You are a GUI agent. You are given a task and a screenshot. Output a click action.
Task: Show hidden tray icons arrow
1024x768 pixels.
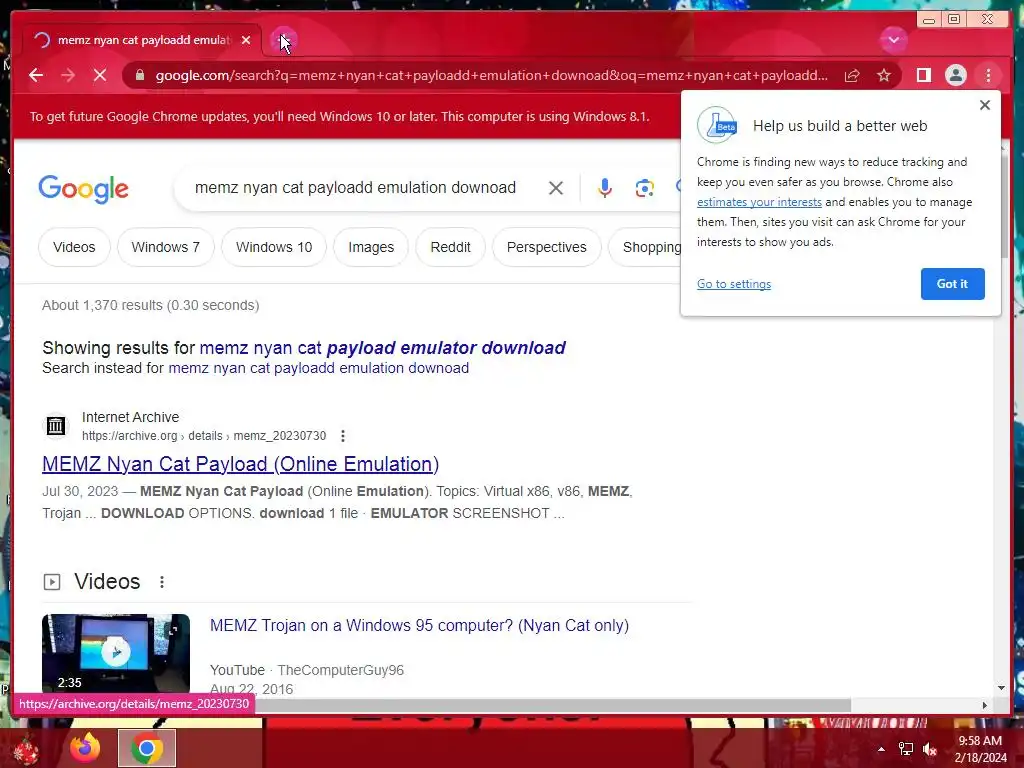coord(881,749)
